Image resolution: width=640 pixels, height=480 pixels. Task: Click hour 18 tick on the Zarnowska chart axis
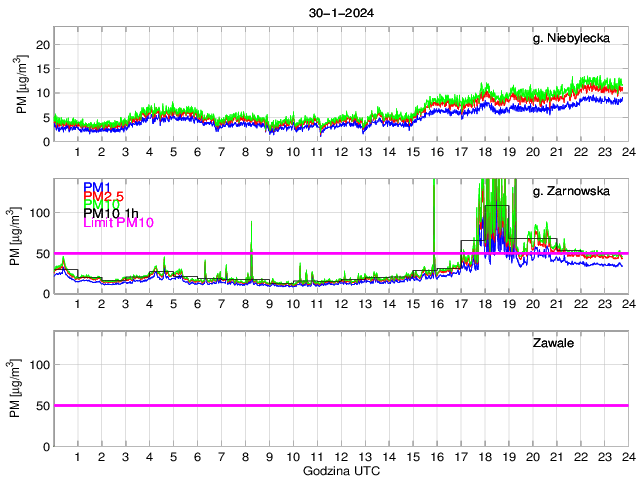484,305
